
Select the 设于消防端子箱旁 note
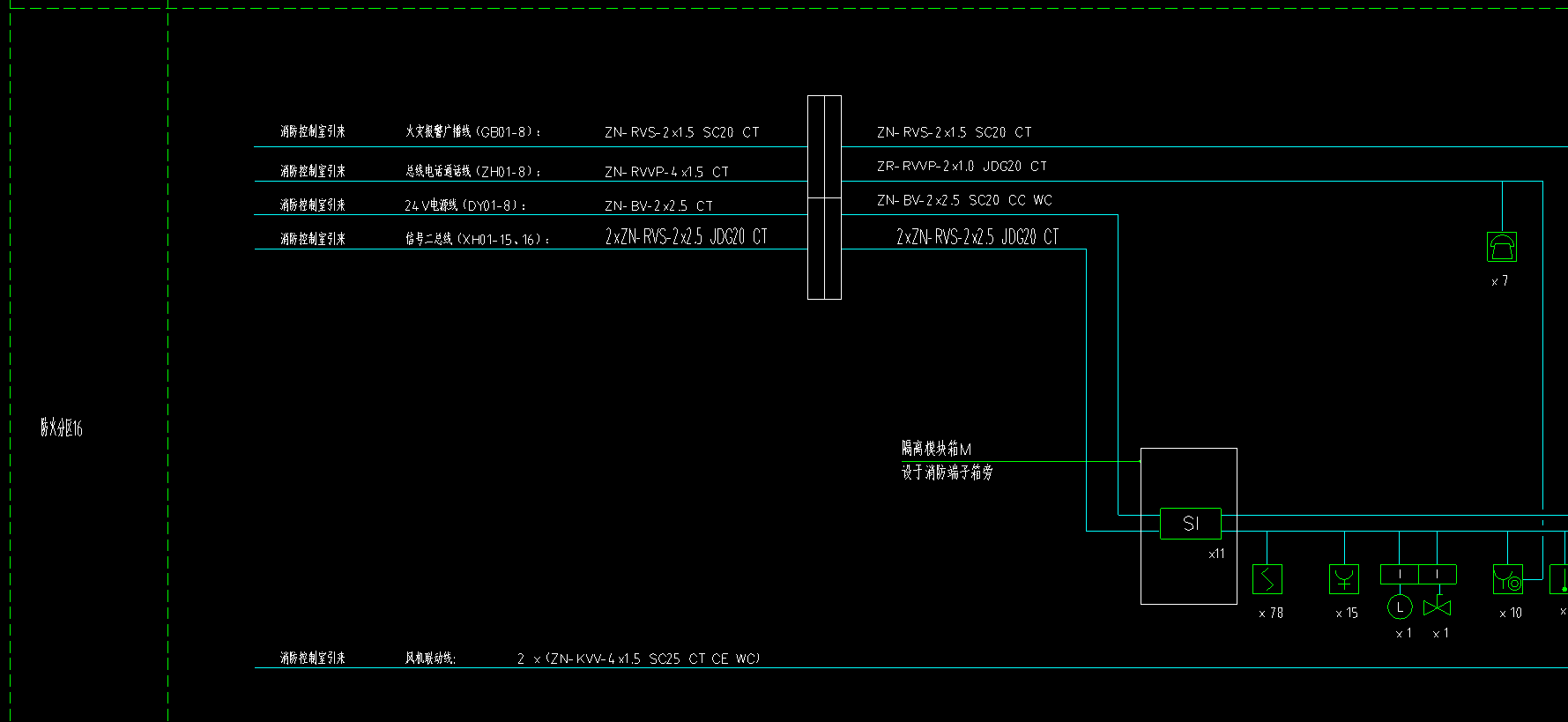point(947,473)
